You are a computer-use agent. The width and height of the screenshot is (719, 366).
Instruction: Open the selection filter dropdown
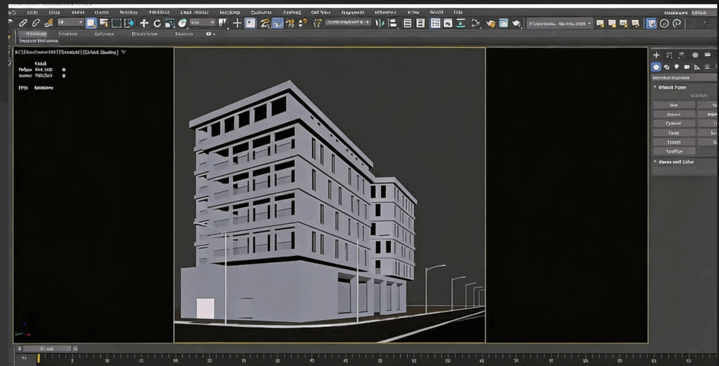point(71,22)
